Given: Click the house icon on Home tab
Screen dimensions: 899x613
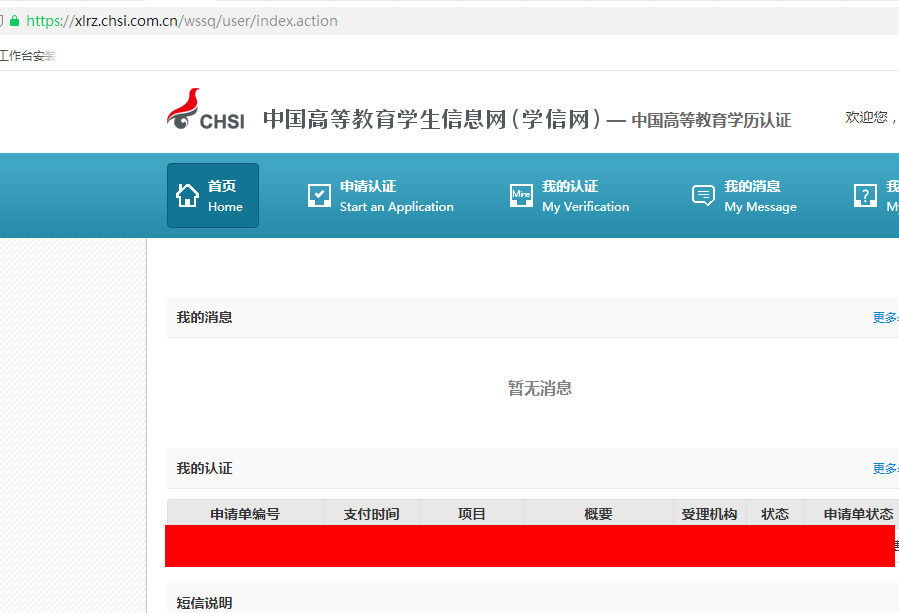Looking at the screenshot, I should [187, 196].
